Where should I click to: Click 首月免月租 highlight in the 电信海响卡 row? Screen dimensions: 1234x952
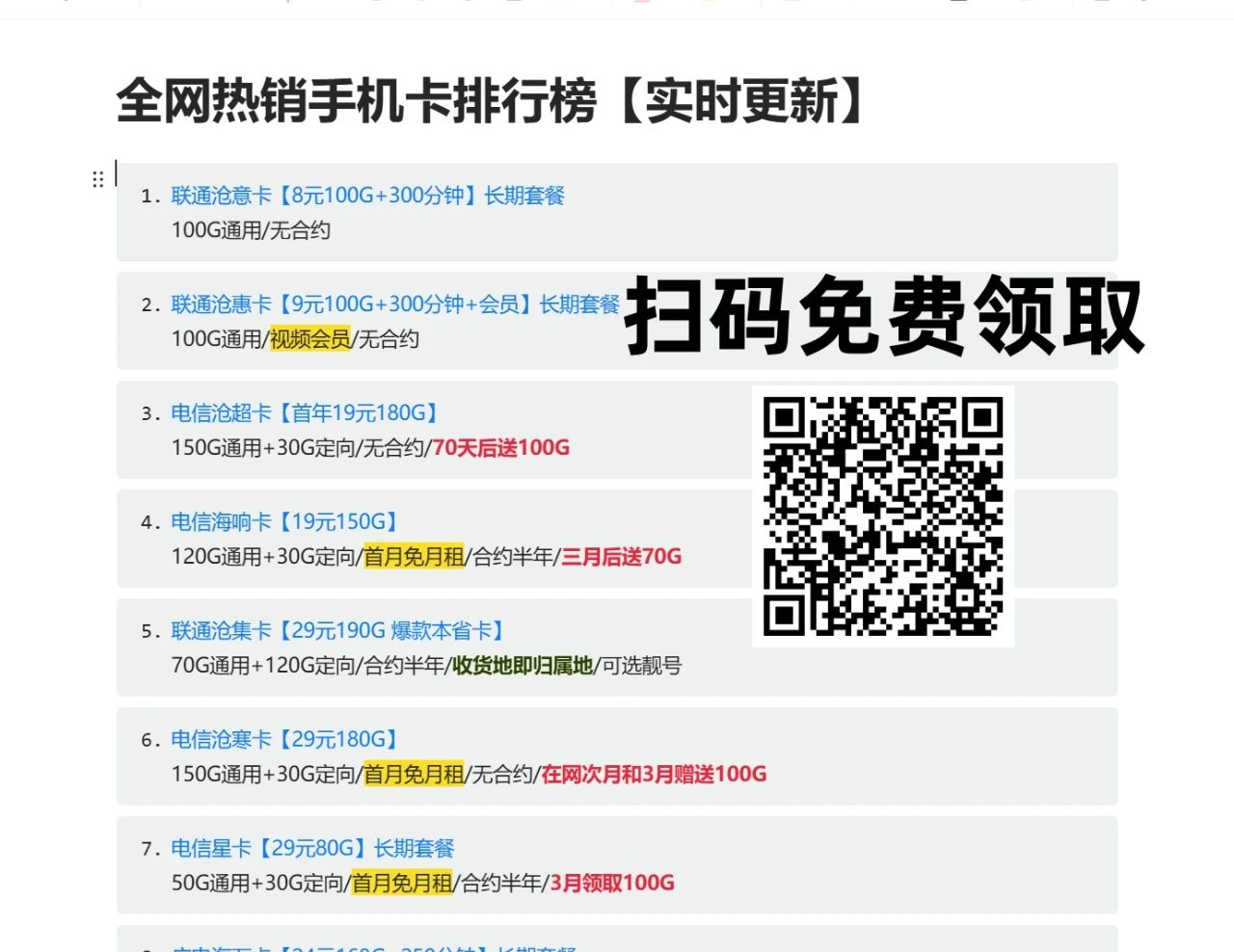click(414, 557)
